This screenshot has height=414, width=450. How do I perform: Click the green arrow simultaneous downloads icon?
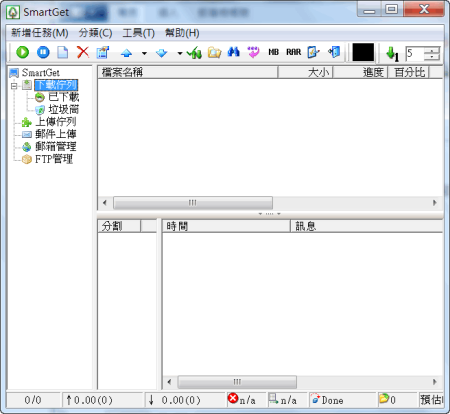[x=392, y=53]
